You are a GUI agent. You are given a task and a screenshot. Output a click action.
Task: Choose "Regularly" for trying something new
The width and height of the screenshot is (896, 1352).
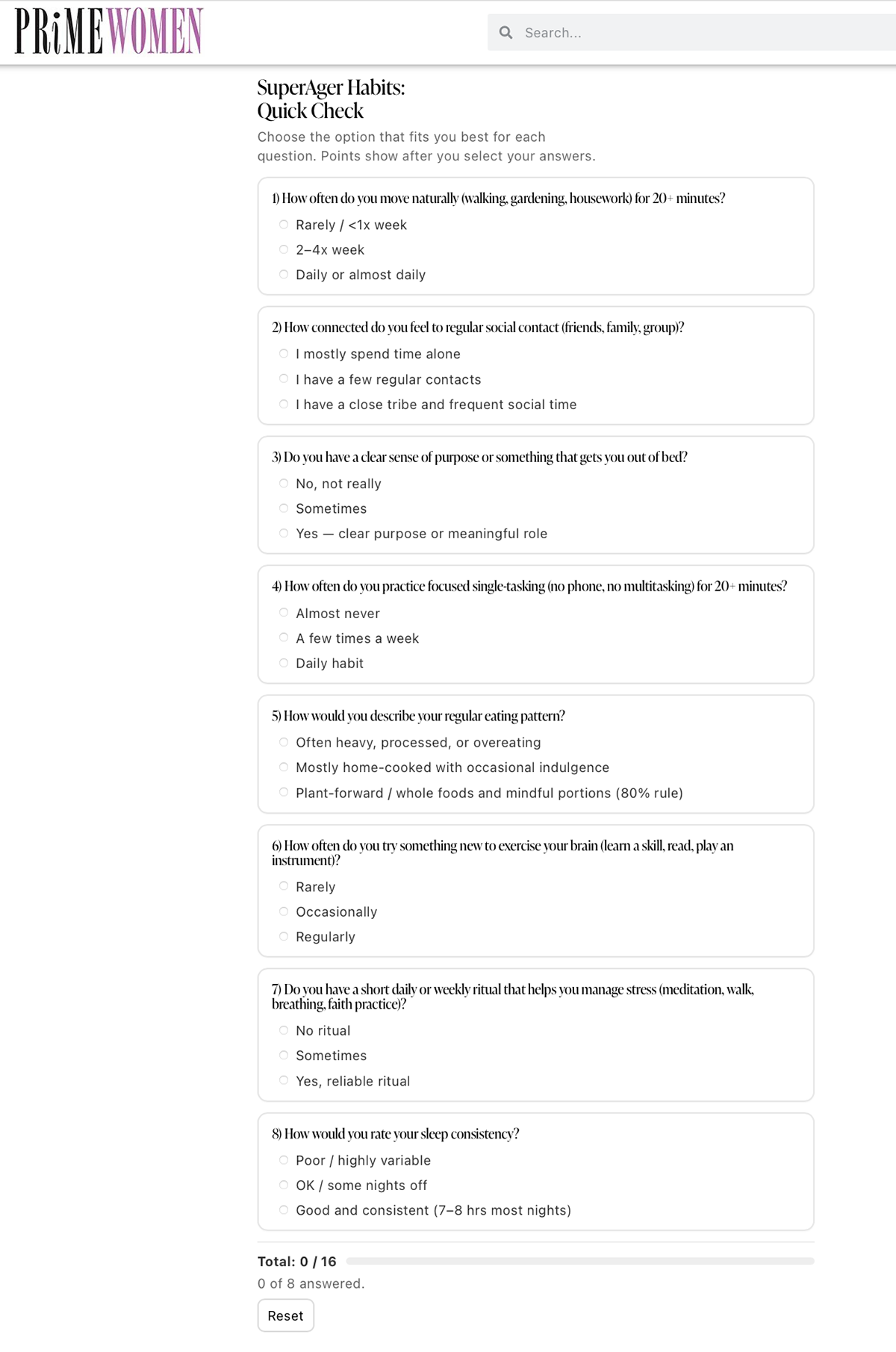284,937
